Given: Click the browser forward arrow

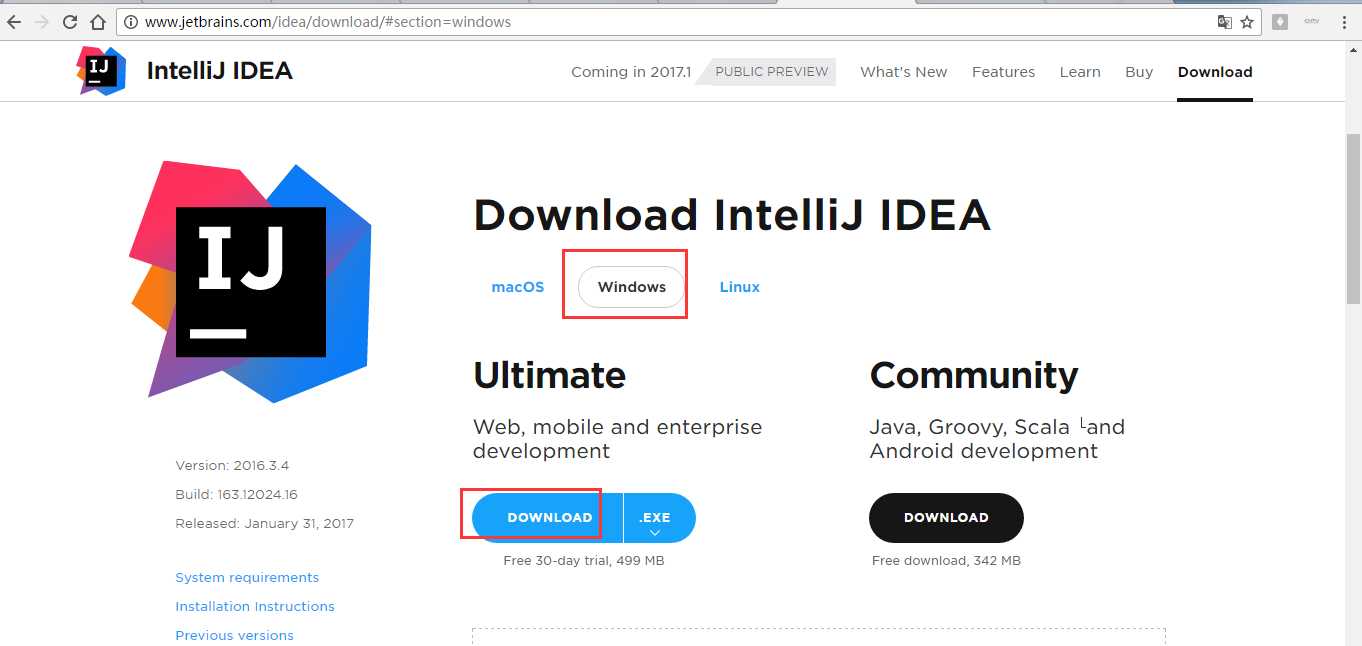Looking at the screenshot, I should point(42,22).
